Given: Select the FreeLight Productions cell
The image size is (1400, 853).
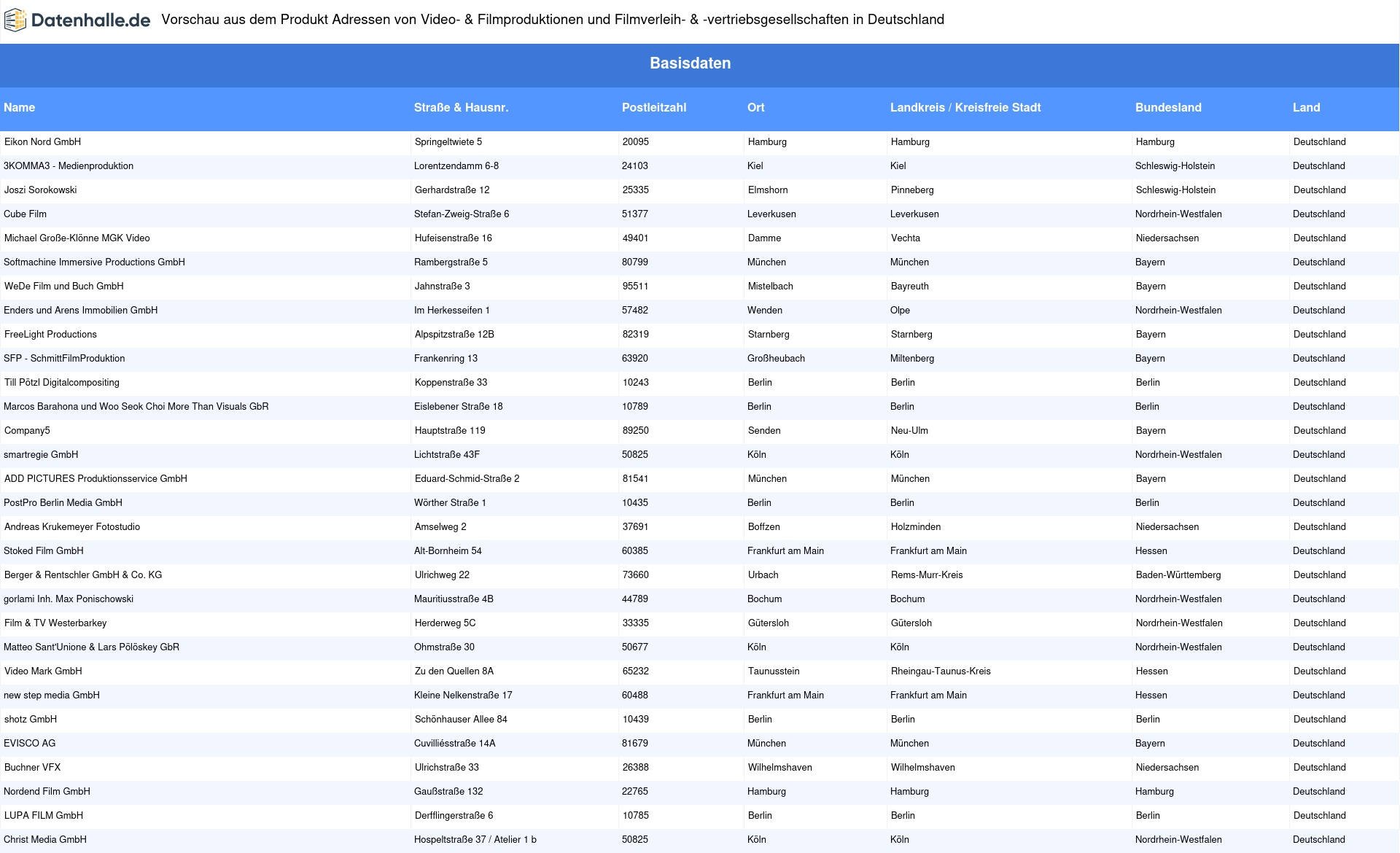Looking at the screenshot, I should point(50,335).
